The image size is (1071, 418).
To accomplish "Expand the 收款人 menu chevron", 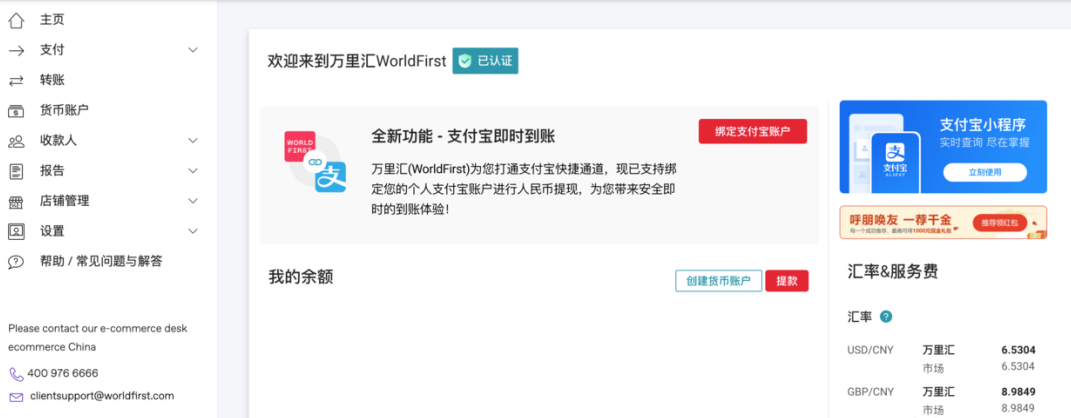I will point(193,141).
